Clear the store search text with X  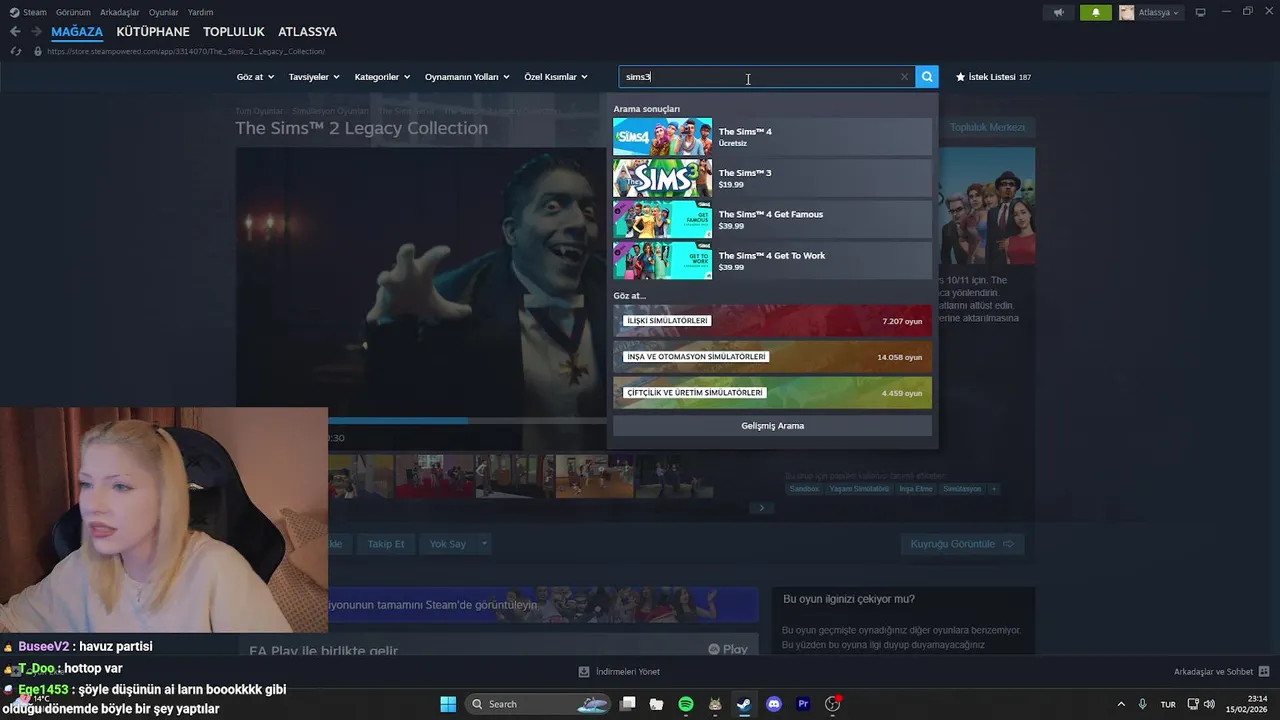tap(904, 77)
